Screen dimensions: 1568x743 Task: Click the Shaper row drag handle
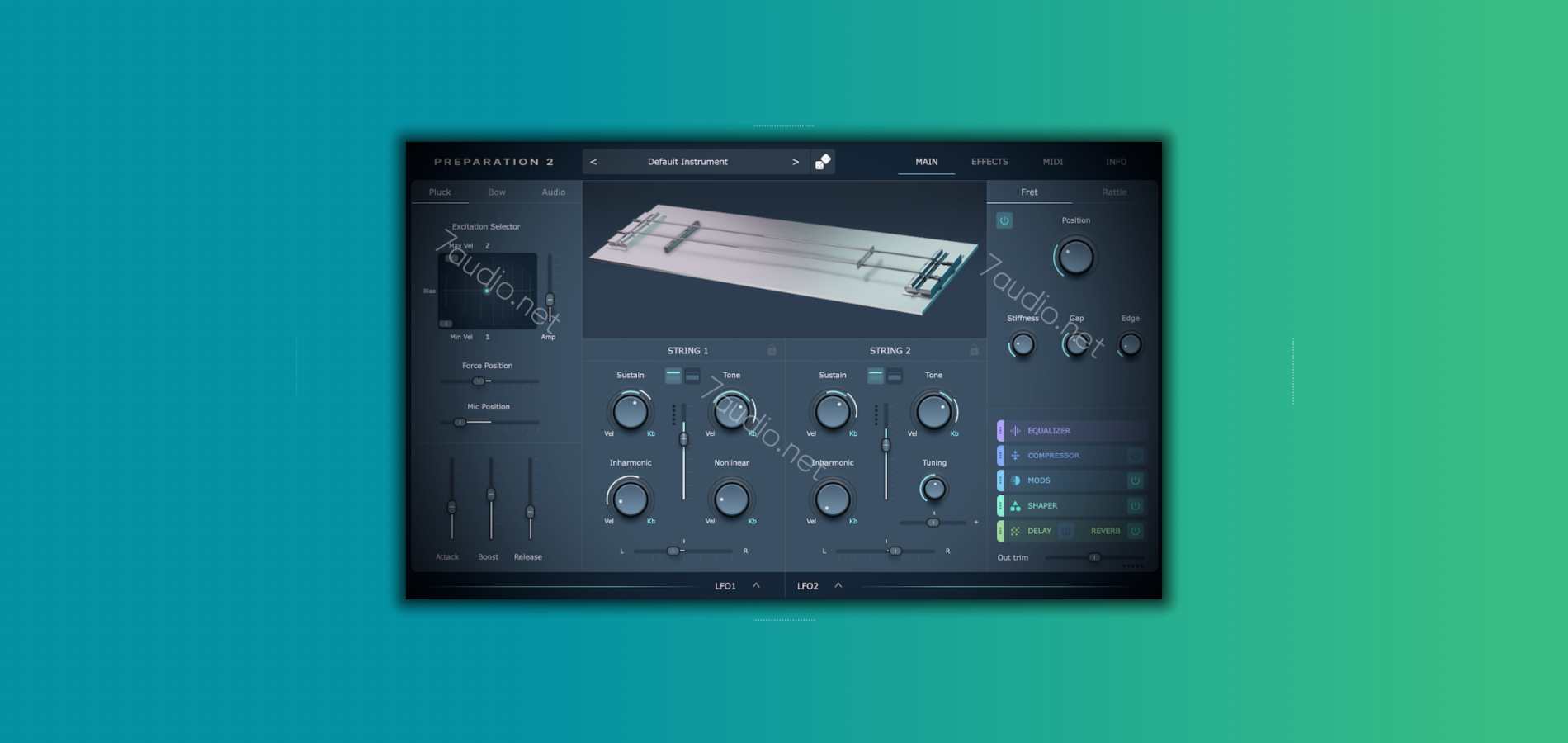(1000, 506)
